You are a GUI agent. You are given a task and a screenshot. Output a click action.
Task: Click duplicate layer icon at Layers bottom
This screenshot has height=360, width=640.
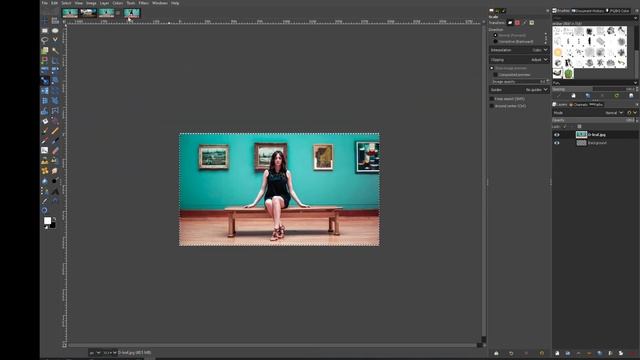pos(600,353)
